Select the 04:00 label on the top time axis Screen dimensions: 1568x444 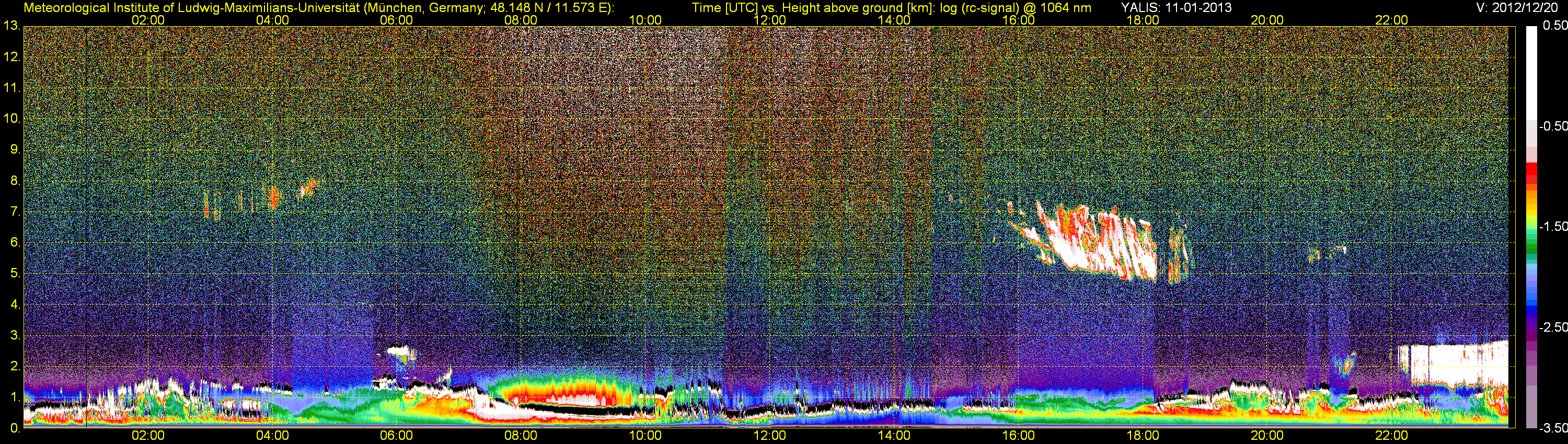(272, 20)
